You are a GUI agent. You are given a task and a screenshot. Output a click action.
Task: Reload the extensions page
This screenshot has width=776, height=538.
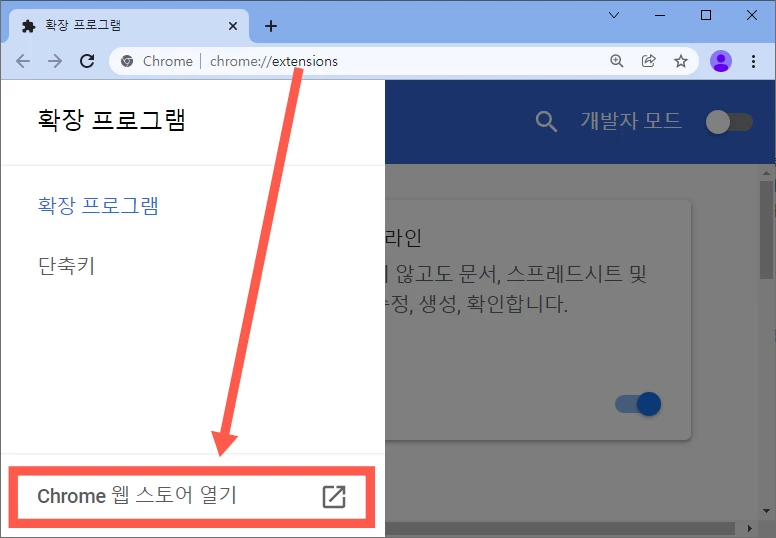pyautogui.click(x=87, y=61)
